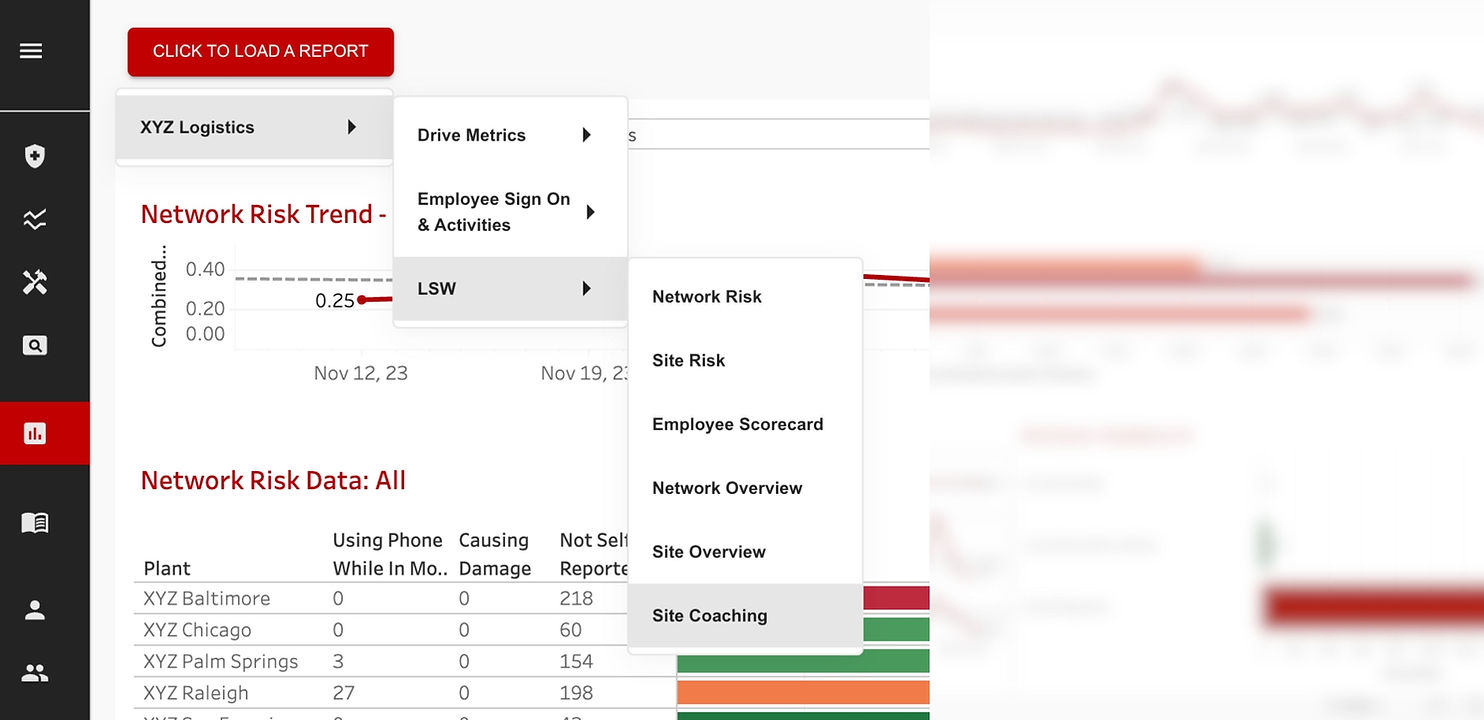The height and width of the screenshot is (720, 1484).
Task: Click the shield with plus sidebar icon
Action: click(35, 156)
